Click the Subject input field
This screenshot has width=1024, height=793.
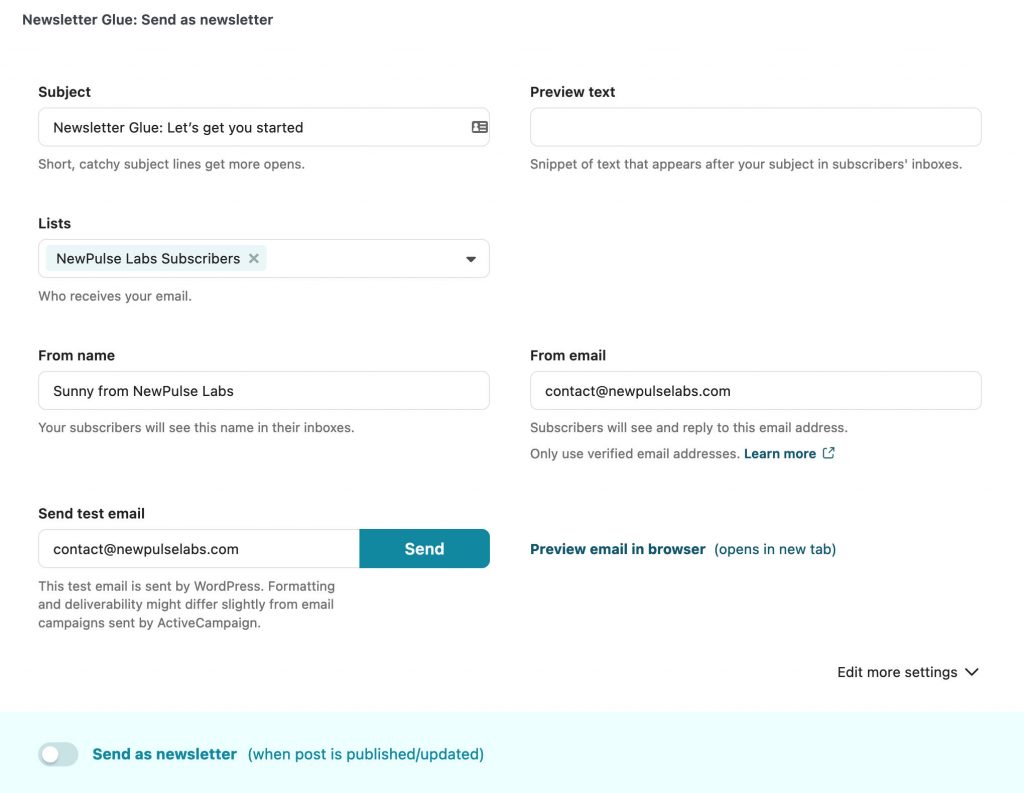point(250,127)
